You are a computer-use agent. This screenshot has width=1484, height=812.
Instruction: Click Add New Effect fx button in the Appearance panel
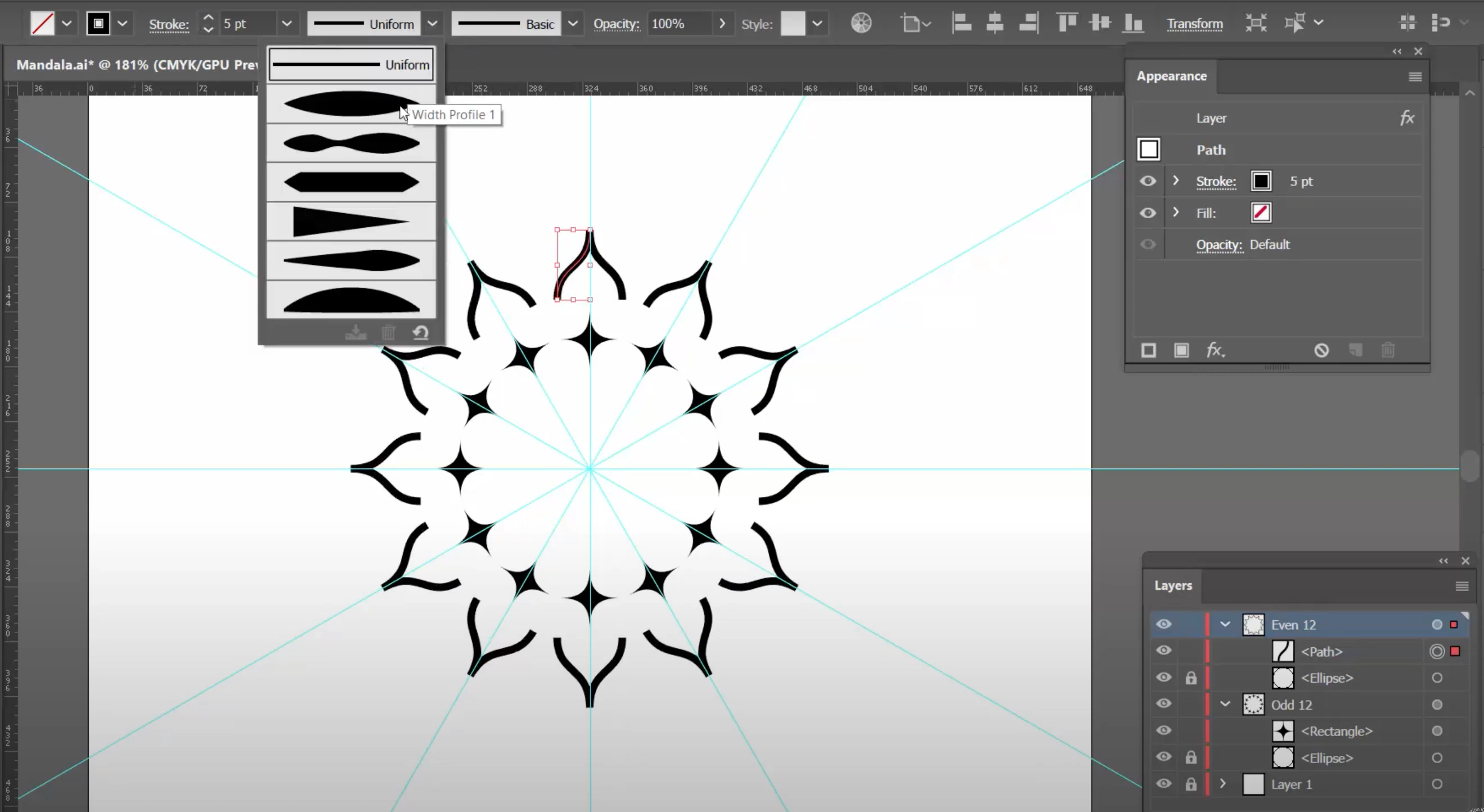point(1215,350)
